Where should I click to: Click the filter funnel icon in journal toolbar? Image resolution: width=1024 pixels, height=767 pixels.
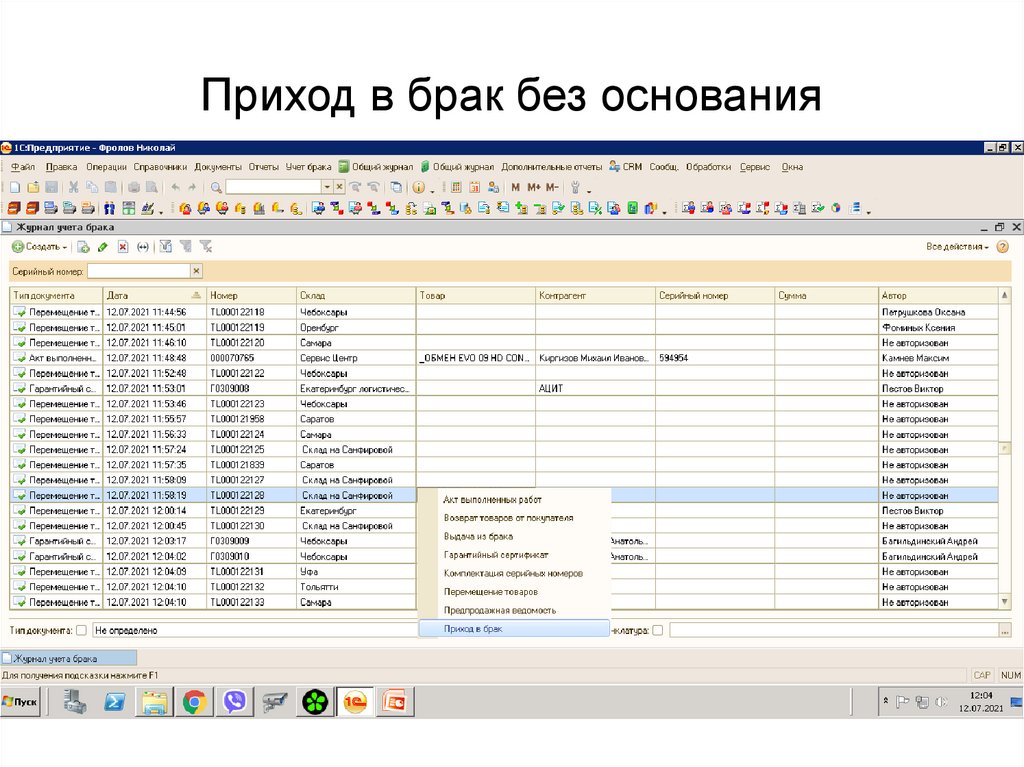point(166,247)
